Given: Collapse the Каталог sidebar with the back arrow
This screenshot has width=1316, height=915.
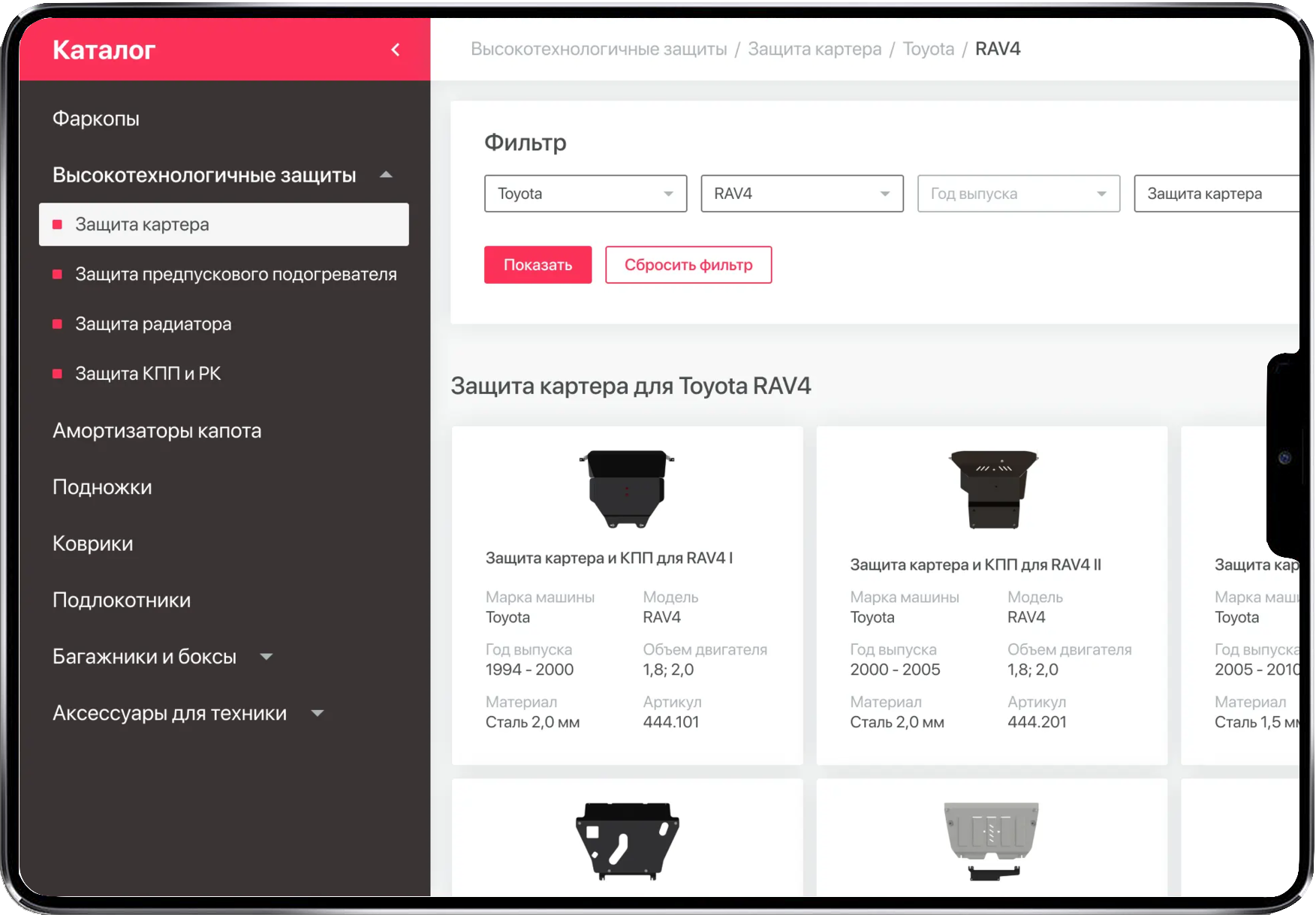Looking at the screenshot, I should click(396, 50).
